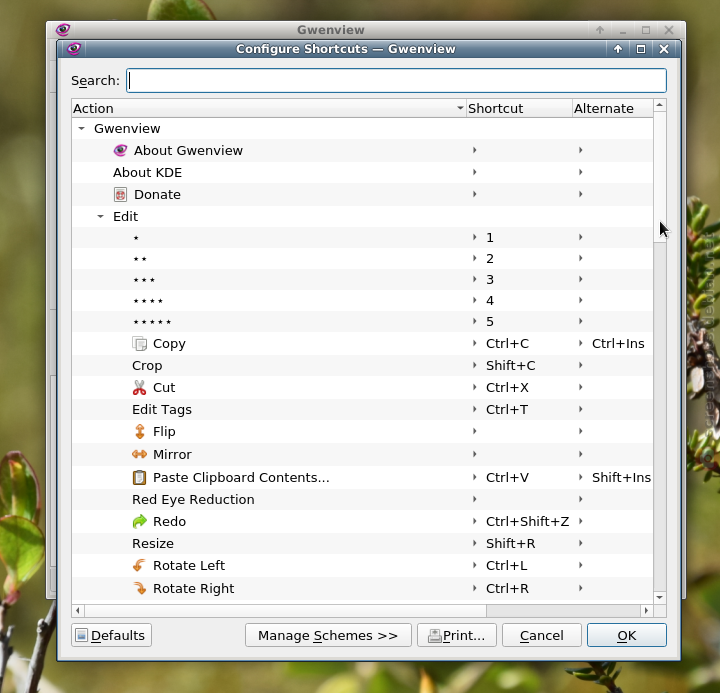This screenshot has height=693, width=720.
Task: Select the single-star rating row
Action: coord(362,237)
